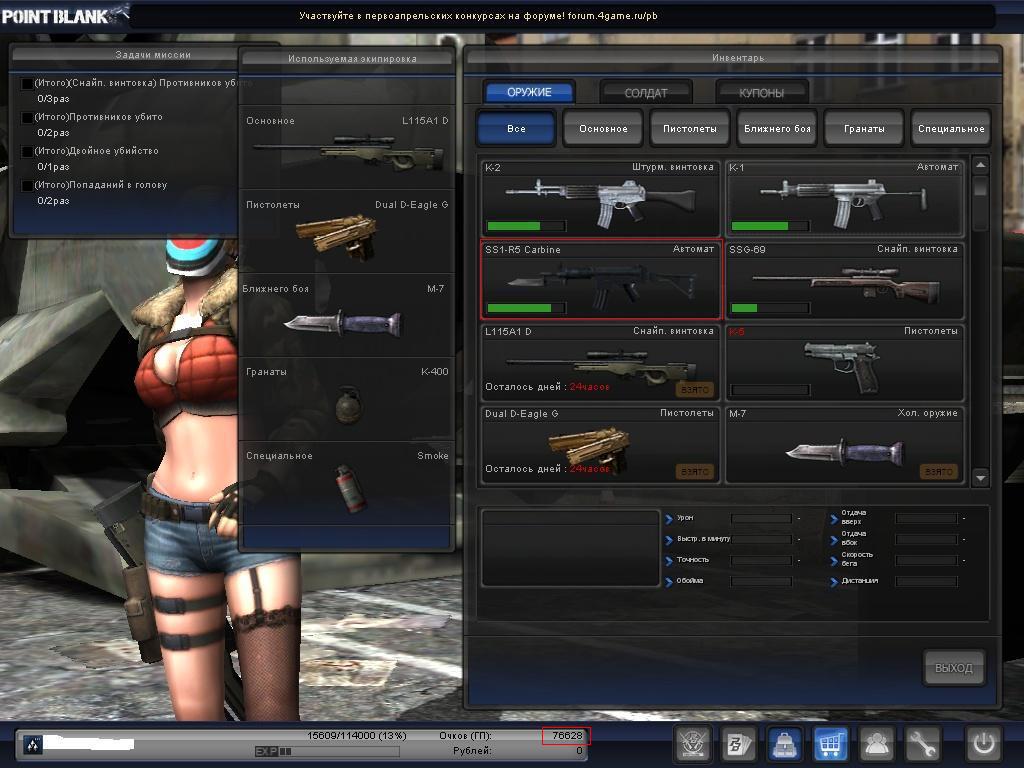Select the Dual D-Eagle G inventory card
1024x768 pixels.
(x=600, y=444)
